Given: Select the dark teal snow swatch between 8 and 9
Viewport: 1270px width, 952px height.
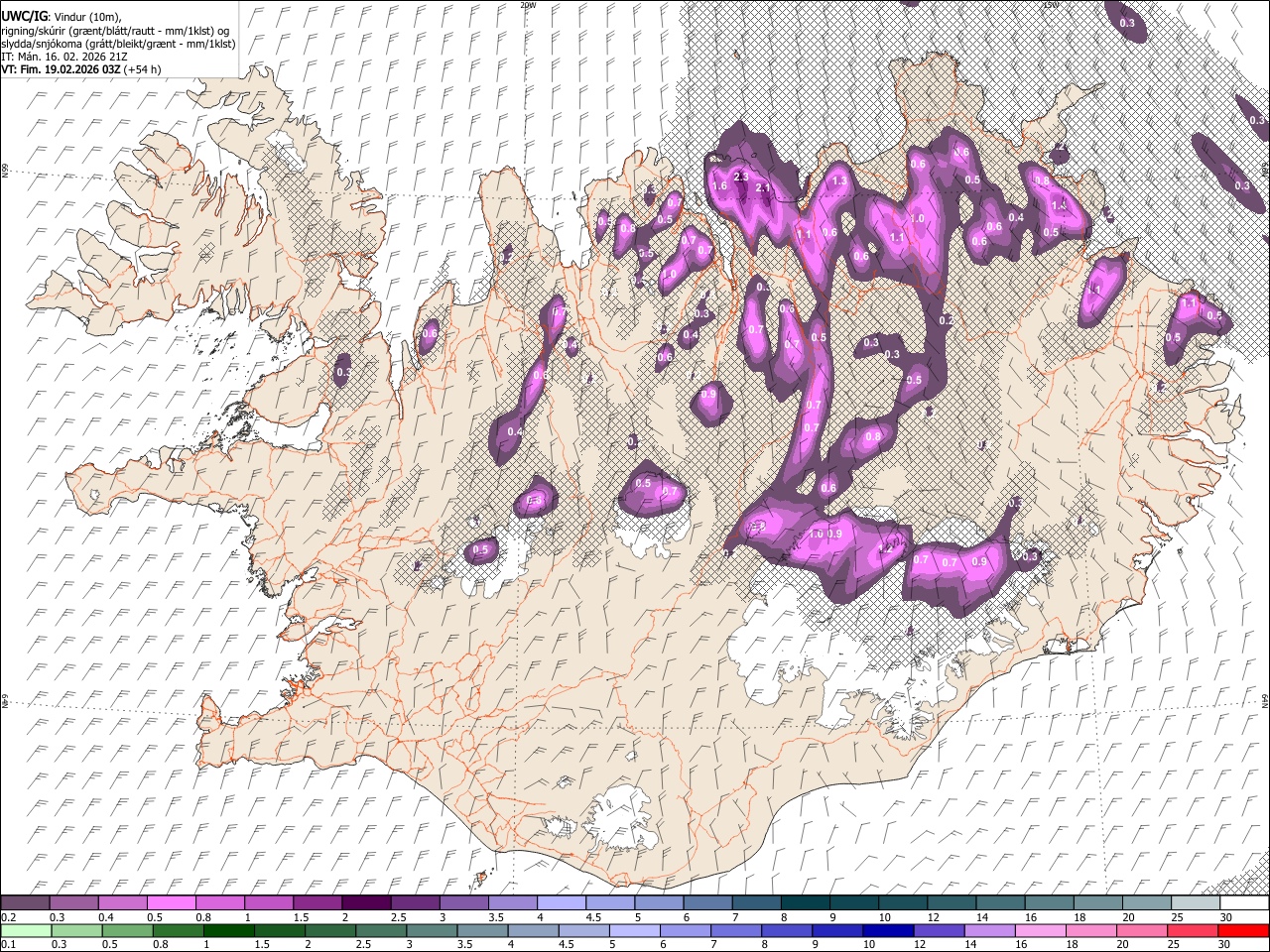Looking at the screenshot, I should (x=806, y=903).
